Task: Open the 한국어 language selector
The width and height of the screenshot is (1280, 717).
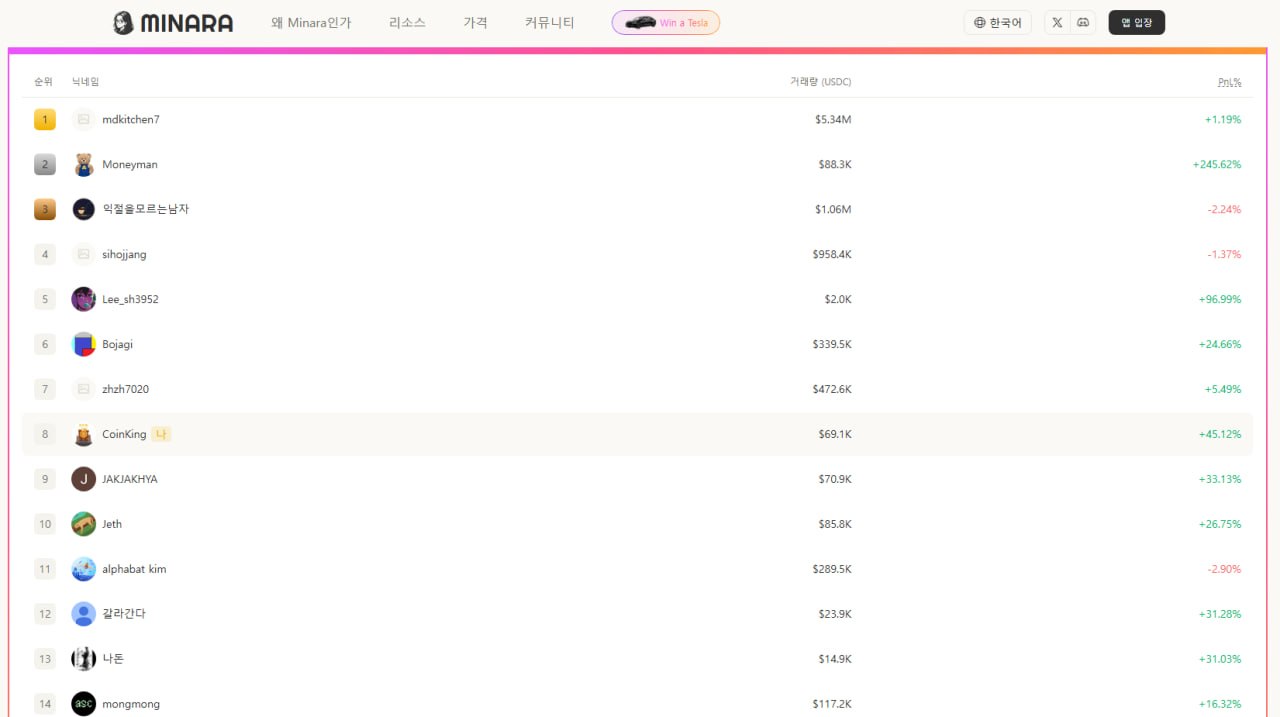Action: pos(997,22)
